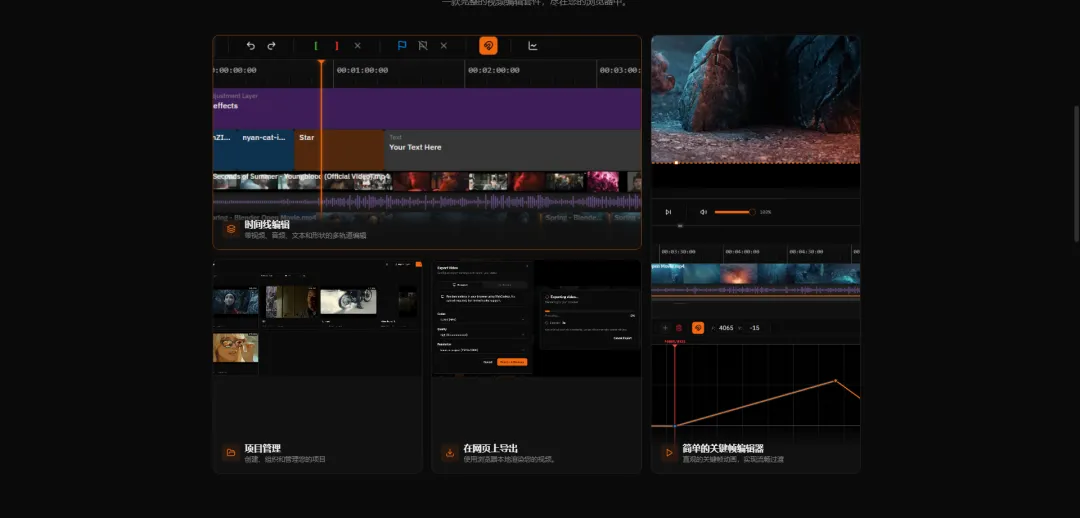Viewport: 1080px width, 518px height.
Task: Toggle the checkbox in Export Video dialog
Action: pos(442,296)
